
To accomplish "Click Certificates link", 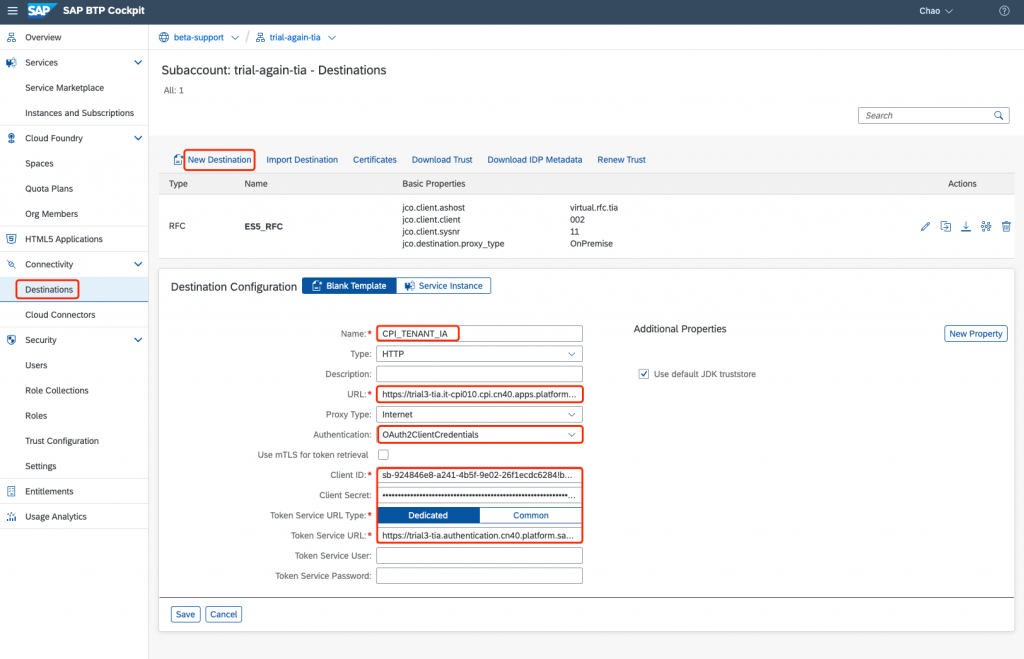I will [375, 160].
